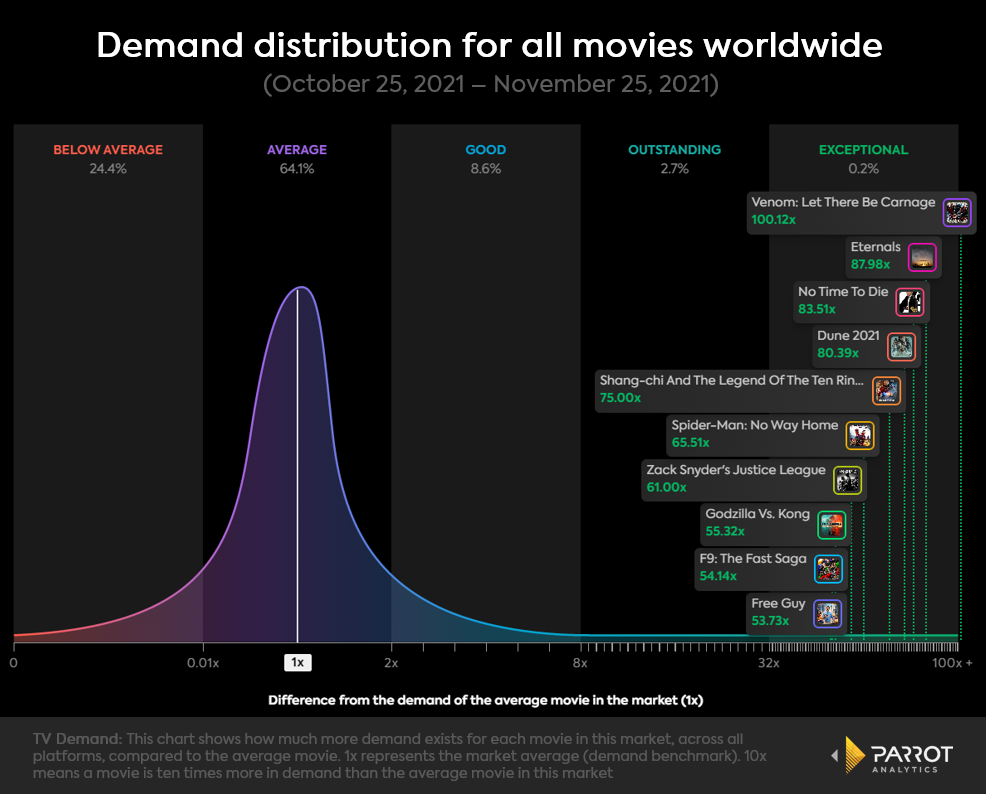Click the 83.51x demand value

click(817, 309)
